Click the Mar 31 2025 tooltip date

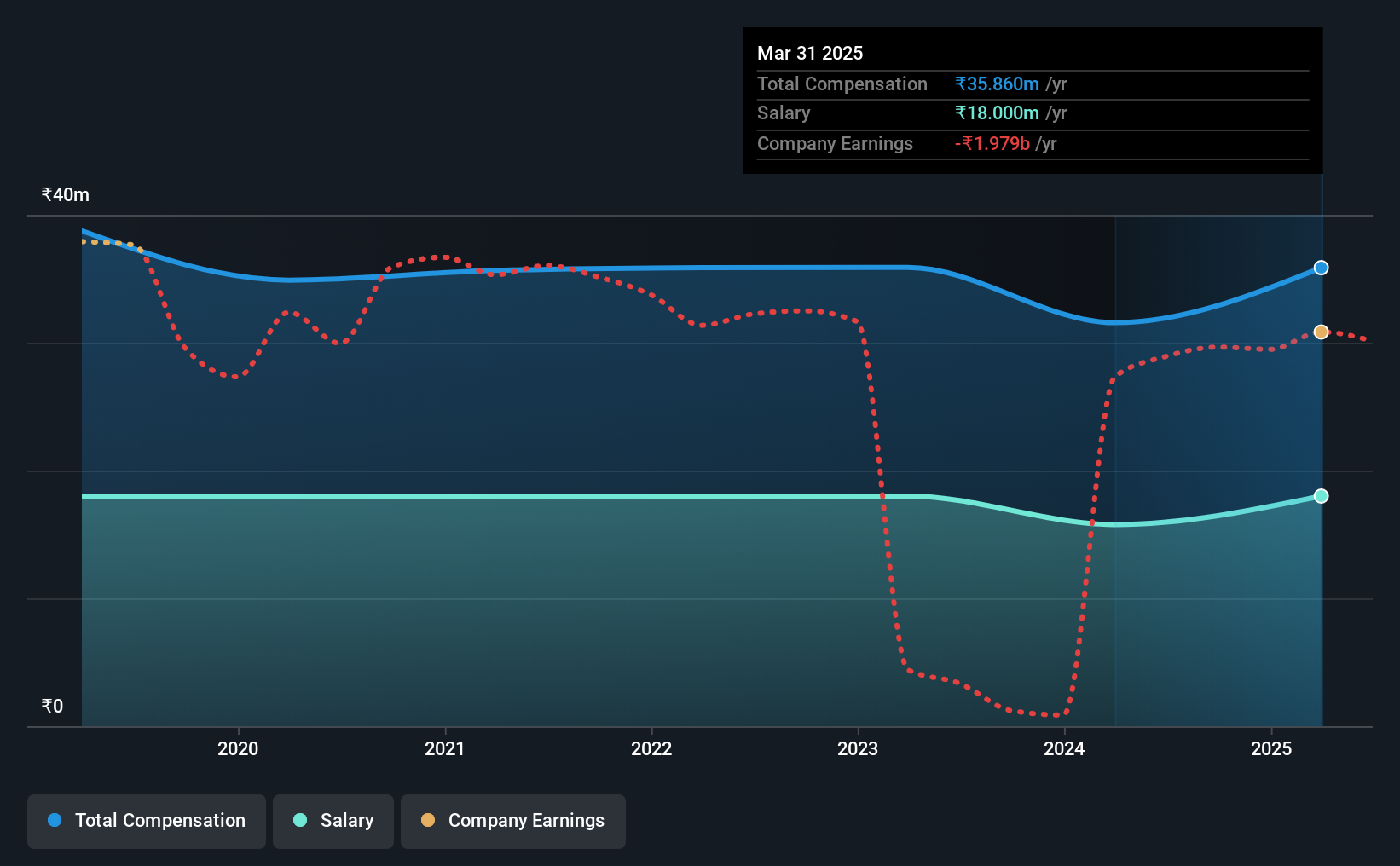coord(810,53)
